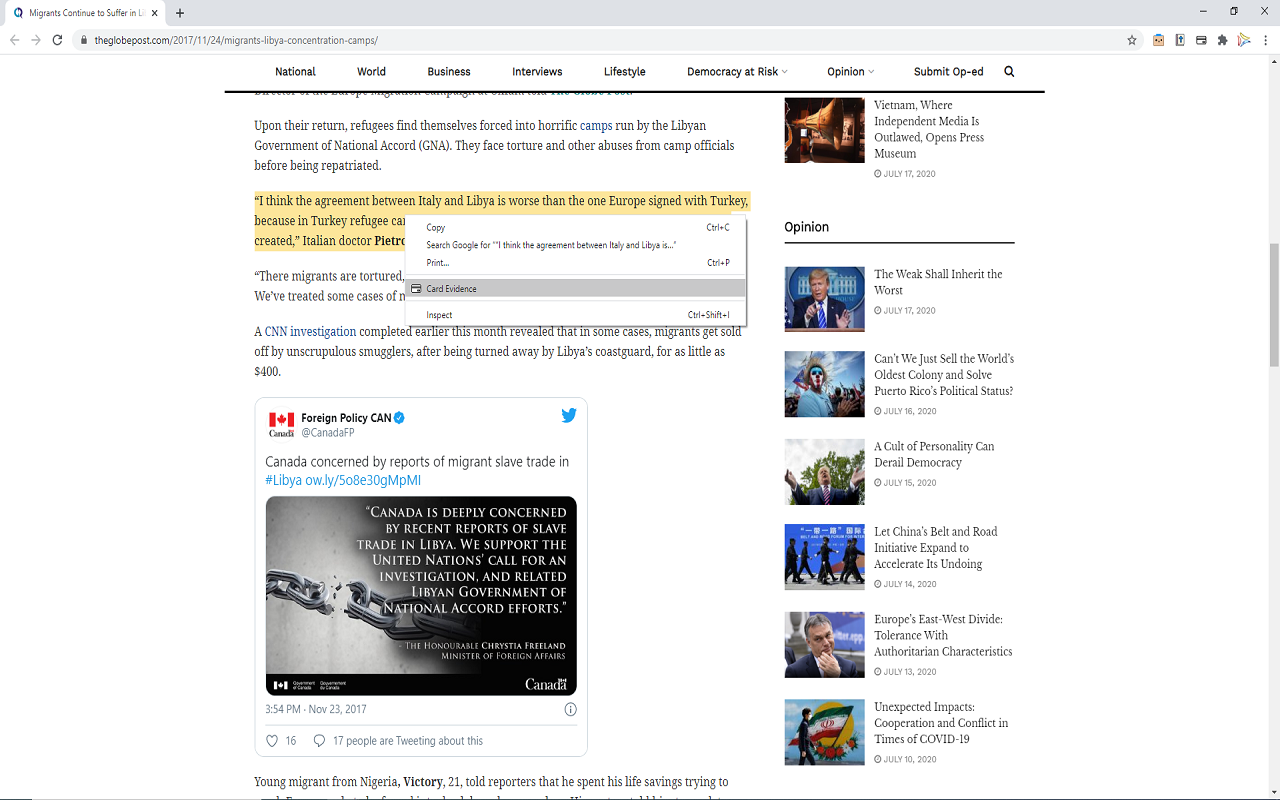The width and height of the screenshot is (1280, 800).
Task: Open the Extensions puzzle piece menu
Action: coord(1222,40)
